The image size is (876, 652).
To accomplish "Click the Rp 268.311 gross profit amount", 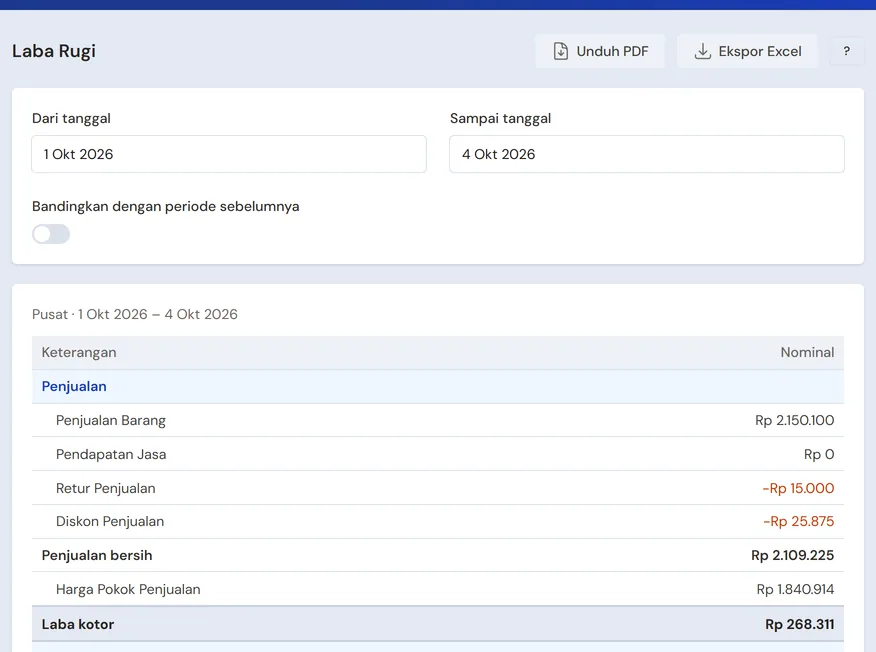I will [x=800, y=624].
